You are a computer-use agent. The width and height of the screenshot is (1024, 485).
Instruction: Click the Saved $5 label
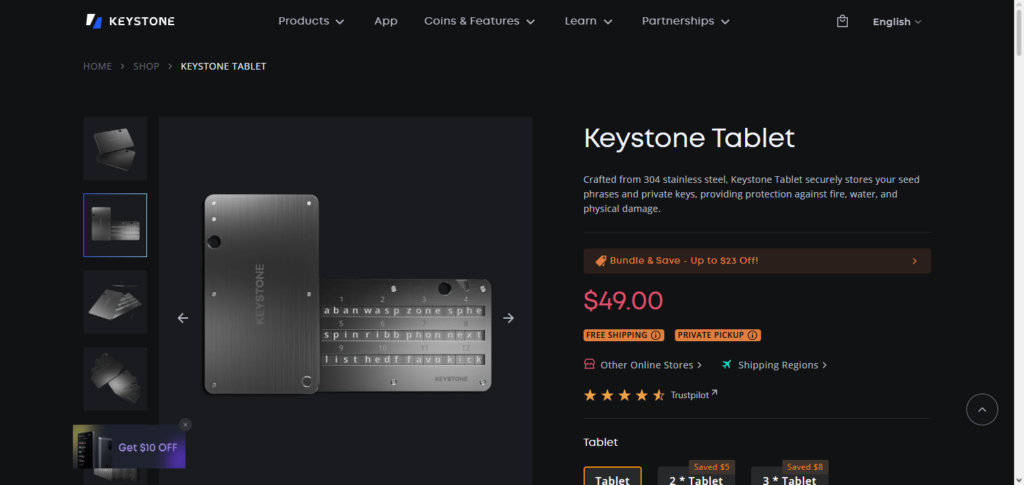pos(712,467)
